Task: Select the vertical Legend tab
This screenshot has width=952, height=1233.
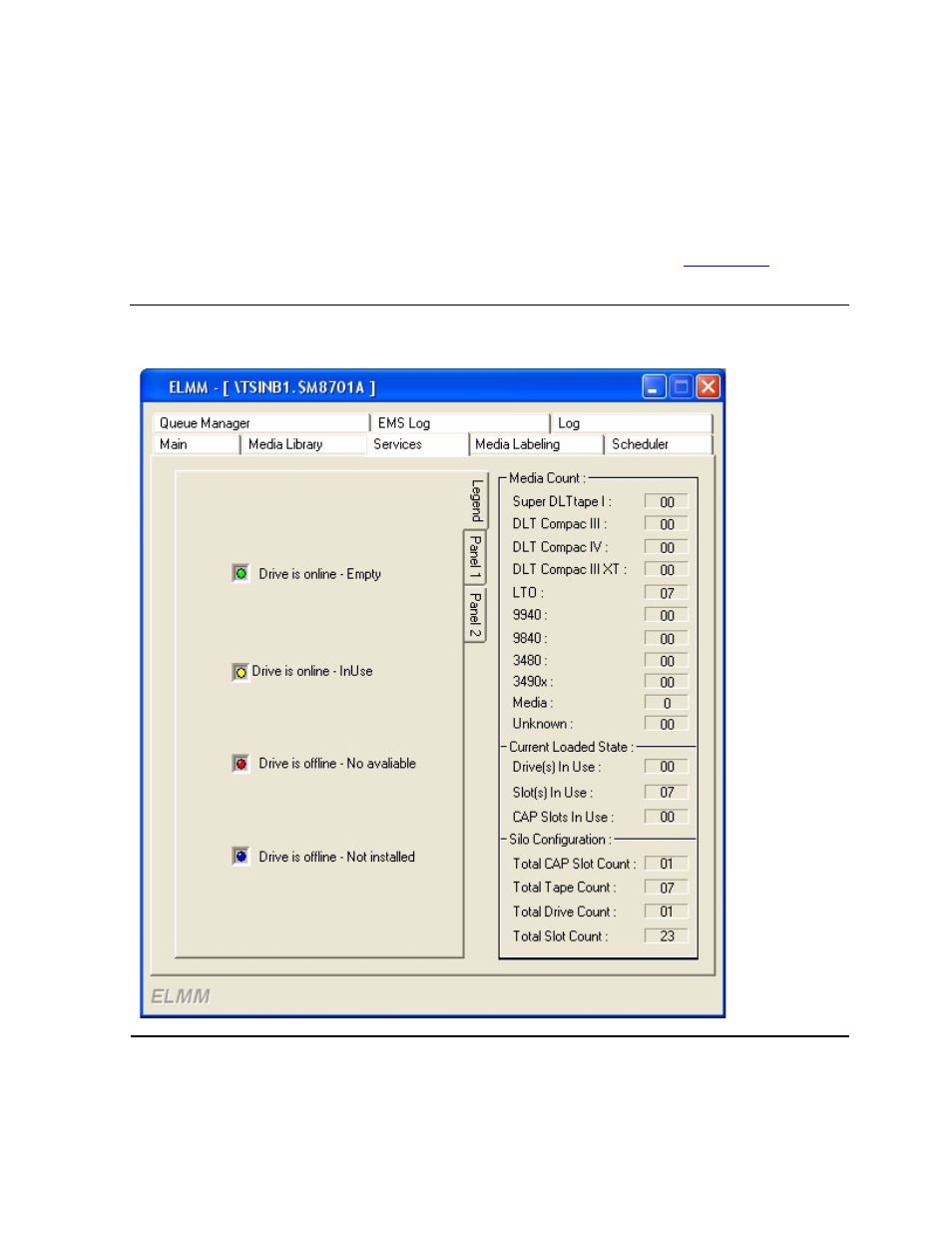Action: tap(477, 500)
